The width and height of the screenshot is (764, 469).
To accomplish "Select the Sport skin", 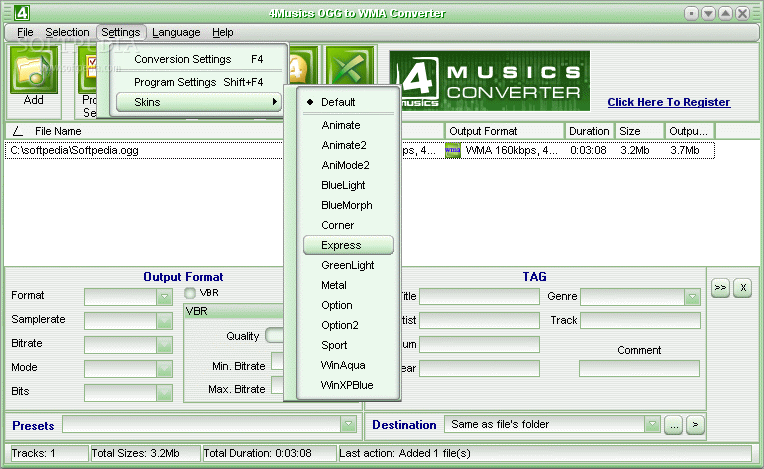I will tap(348, 345).
